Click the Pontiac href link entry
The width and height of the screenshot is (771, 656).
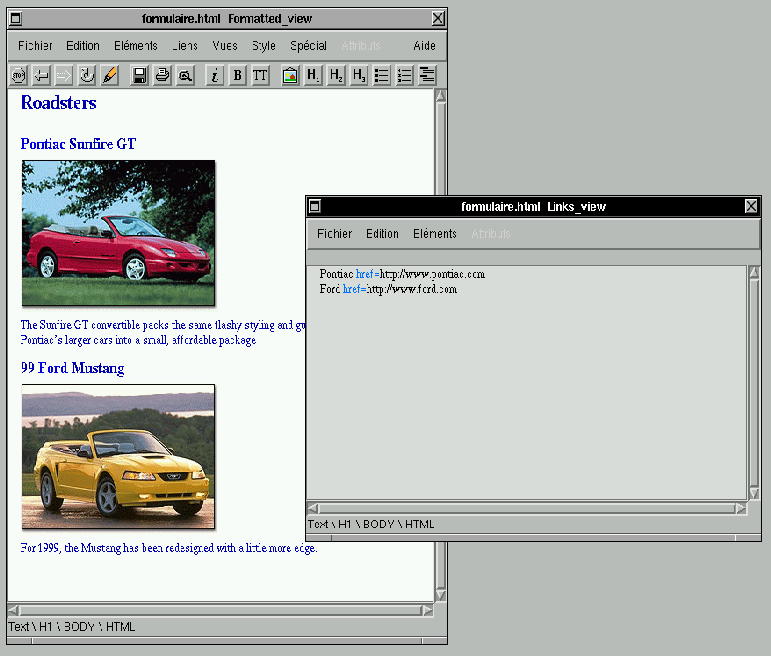tap(402, 274)
